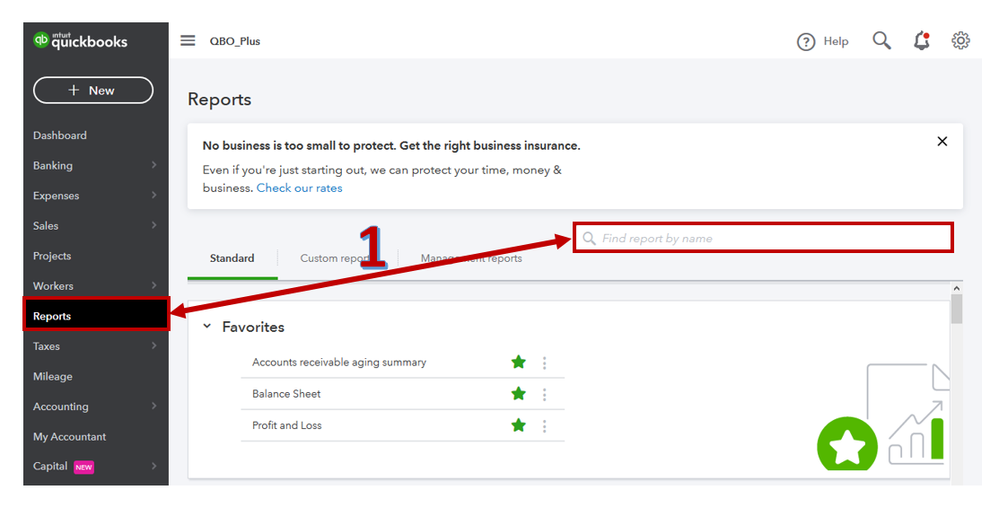Open the notifications bell

click(x=921, y=41)
